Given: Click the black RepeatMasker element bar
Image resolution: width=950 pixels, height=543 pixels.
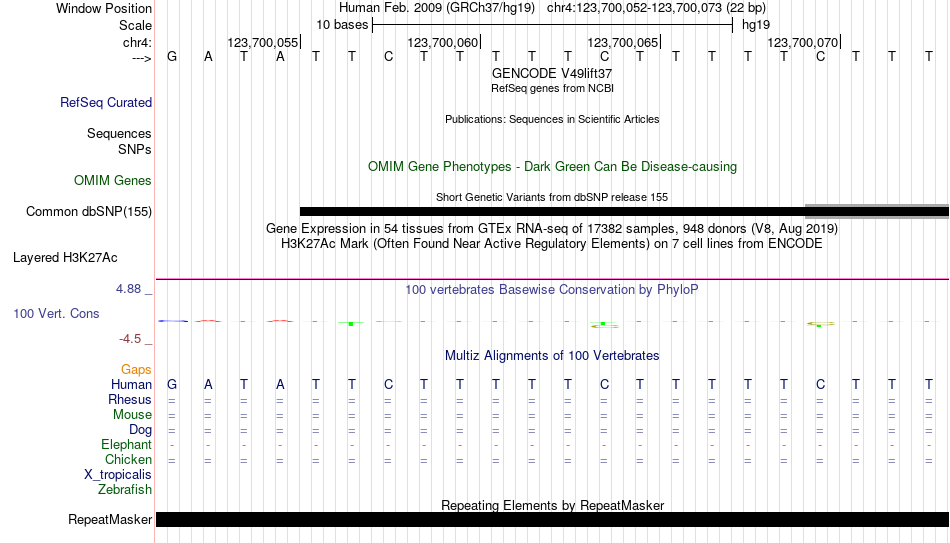Looking at the screenshot, I should [553, 519].
